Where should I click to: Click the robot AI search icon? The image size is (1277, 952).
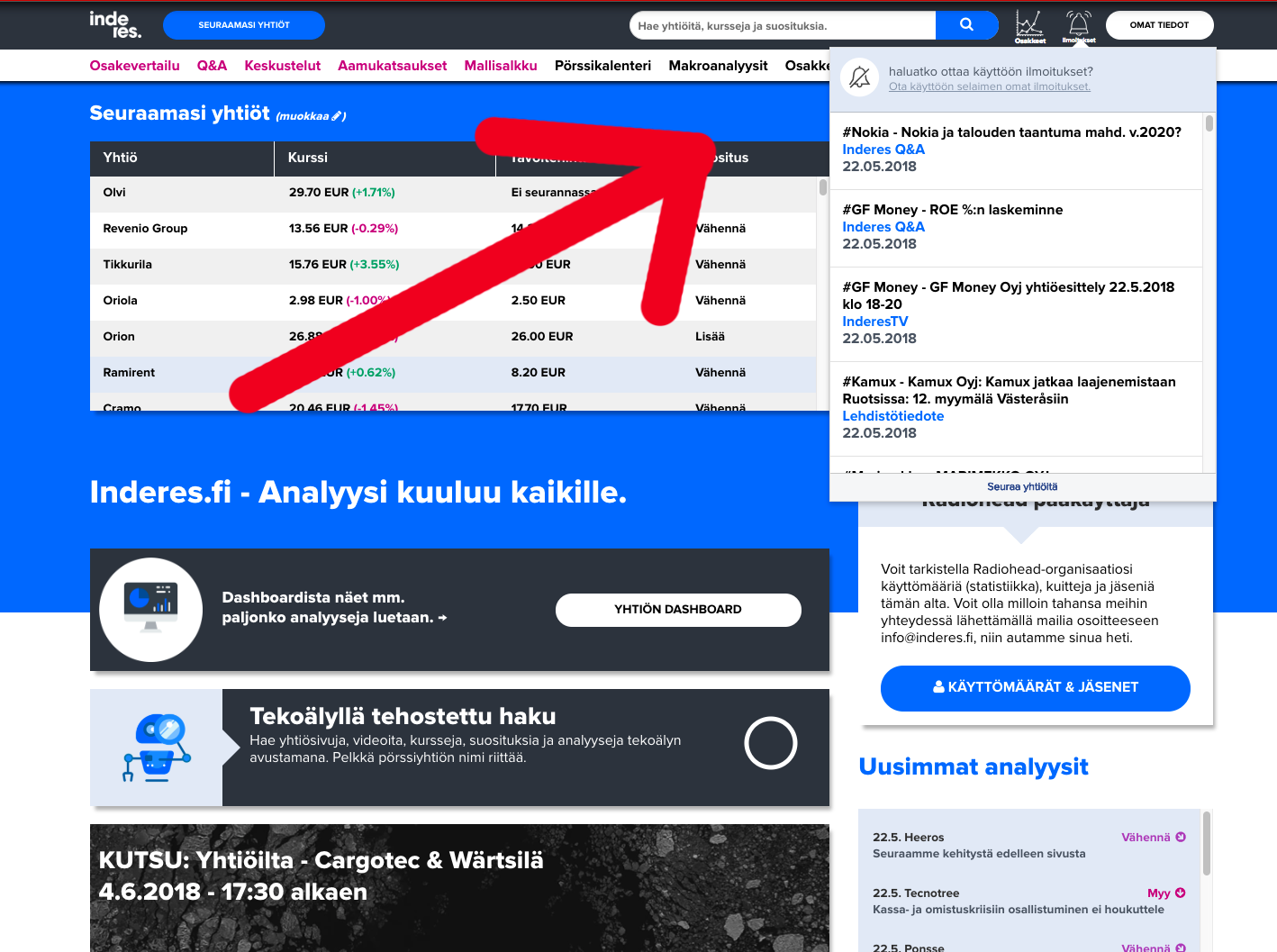coord(157,748)
